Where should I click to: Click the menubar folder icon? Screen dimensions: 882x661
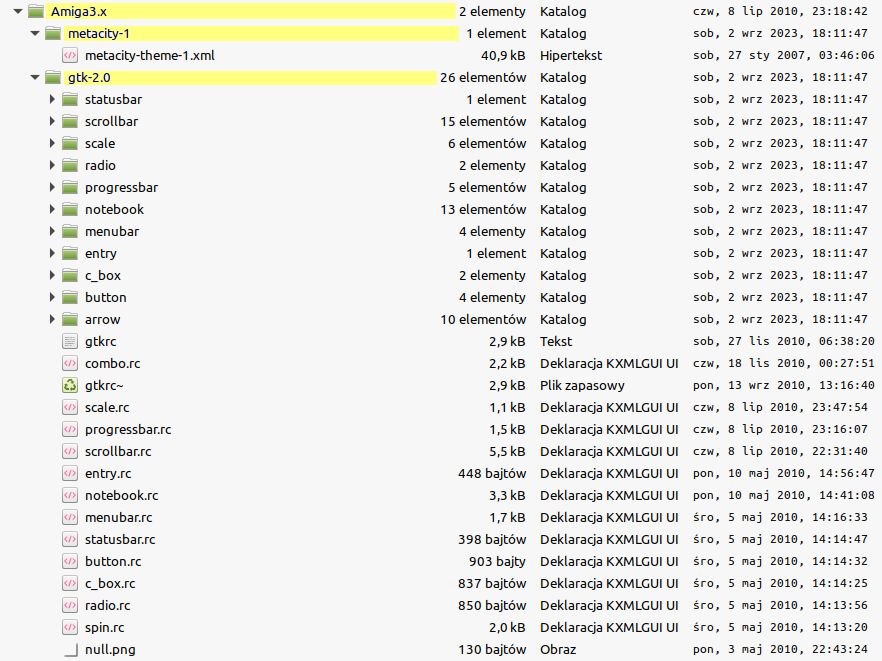tap(70, 231)
